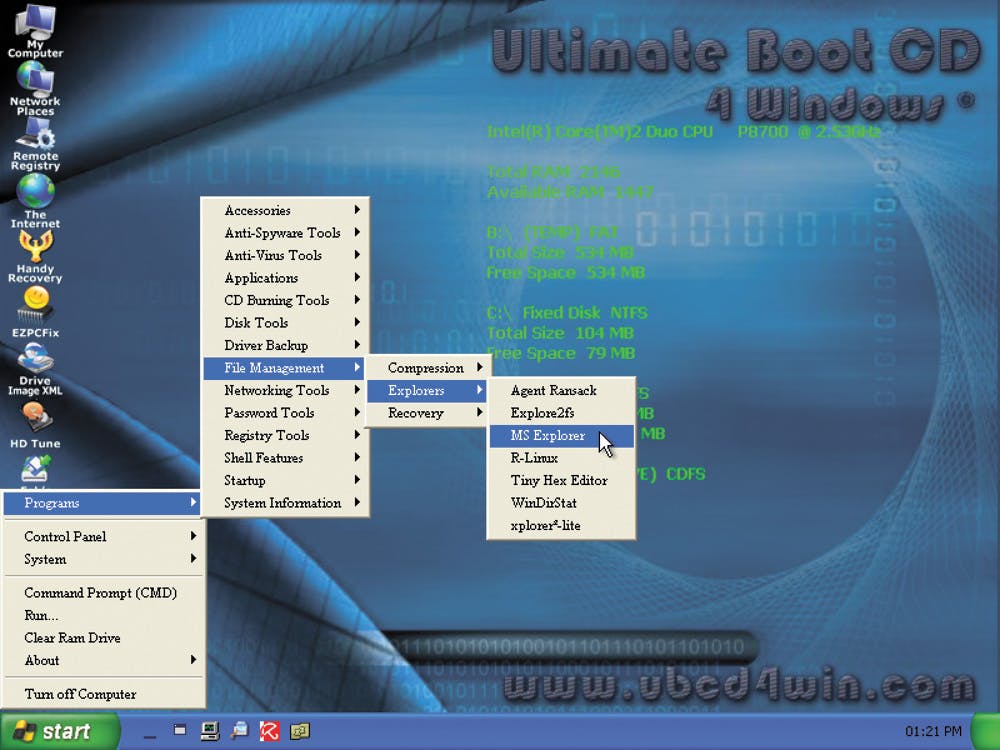This screenshot has width=1000, height=750.
Task: Launch R-Linux
Action: pyautogui.click(x=561, y=458)
